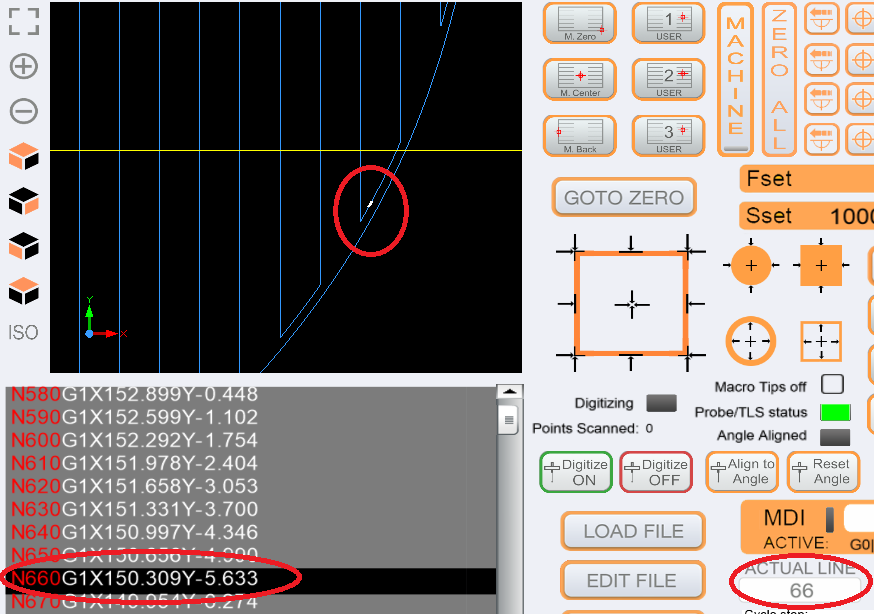874x614 pixels.
Task: Probe inside center of square workpiece
Action: pos(632,305)
